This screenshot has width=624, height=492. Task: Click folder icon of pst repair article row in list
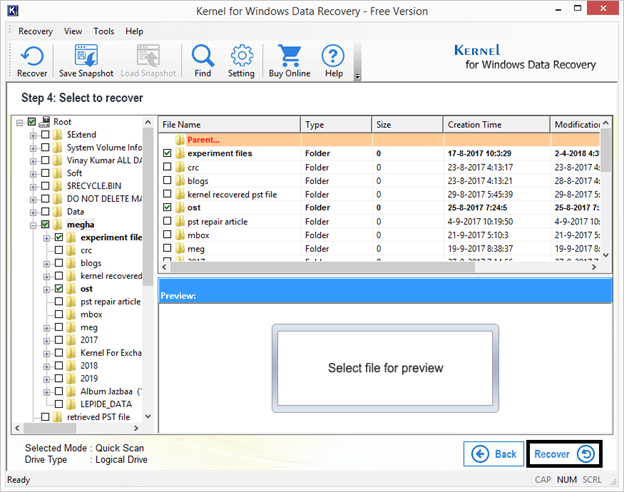(x=180, y=221)
